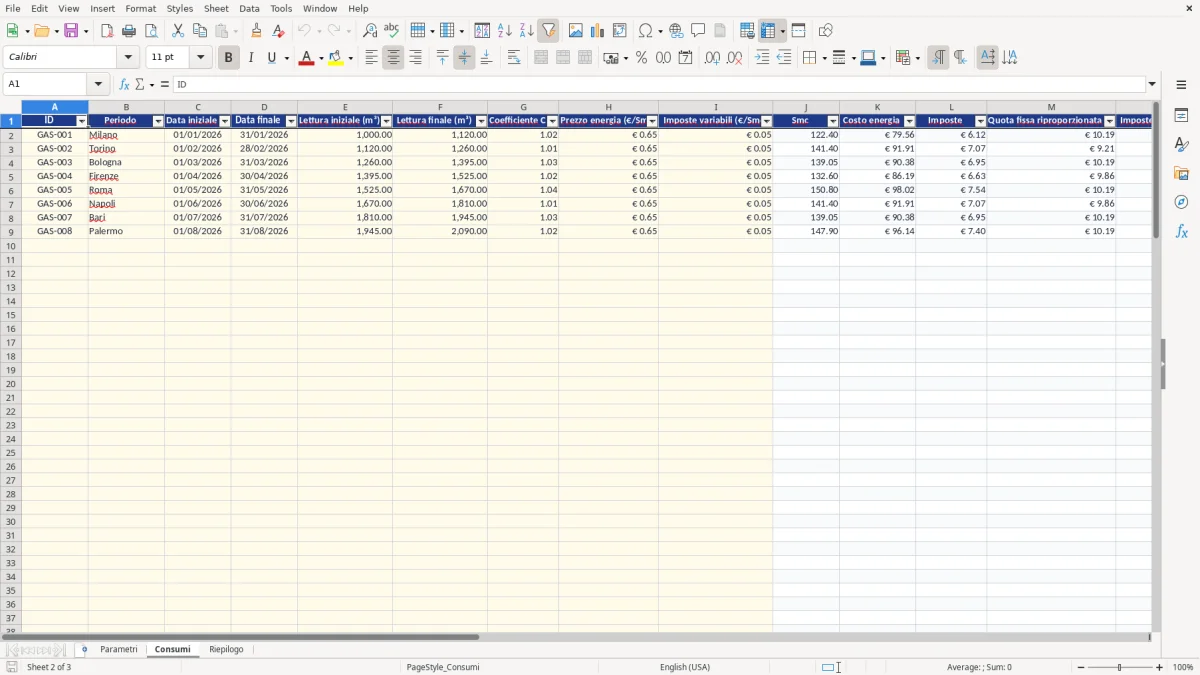This screenshot has width=1200, height=675.
Task: Click the Export as PDF icon
Action: 107,31
